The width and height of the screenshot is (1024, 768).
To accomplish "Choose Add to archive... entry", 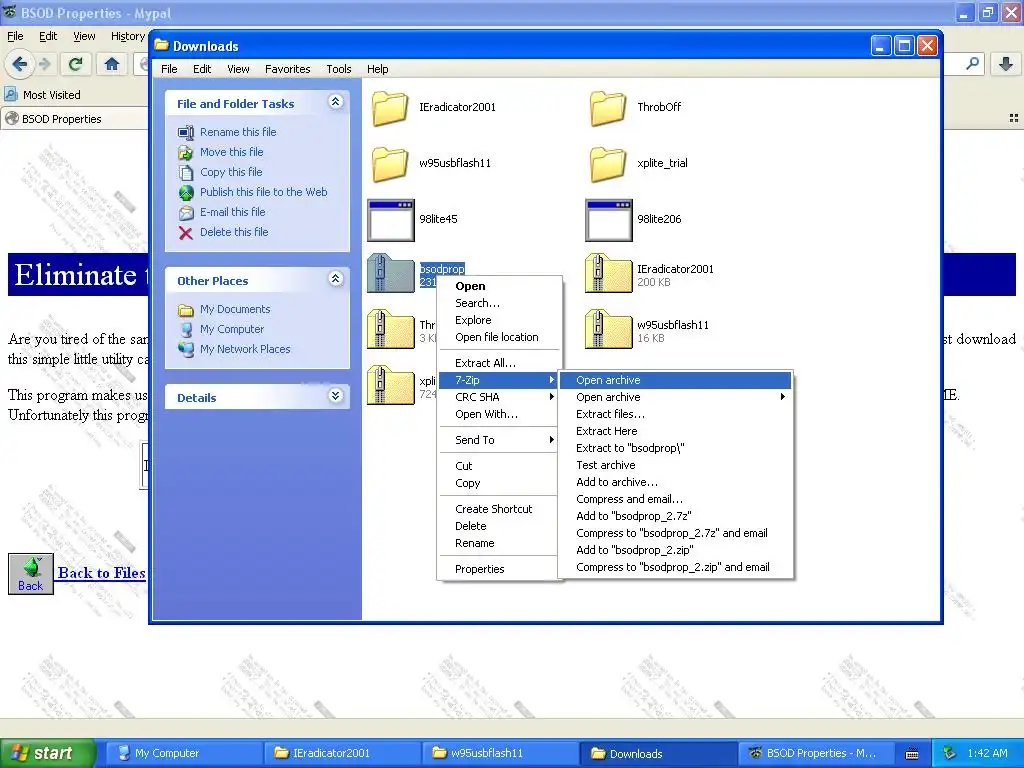I will [x=676, y=482].
